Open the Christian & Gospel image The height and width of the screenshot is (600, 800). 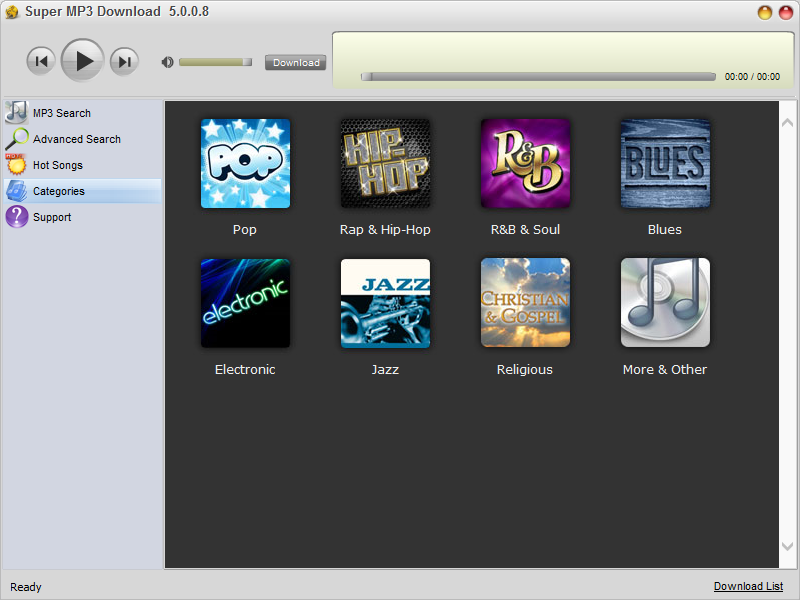[525, 303]
